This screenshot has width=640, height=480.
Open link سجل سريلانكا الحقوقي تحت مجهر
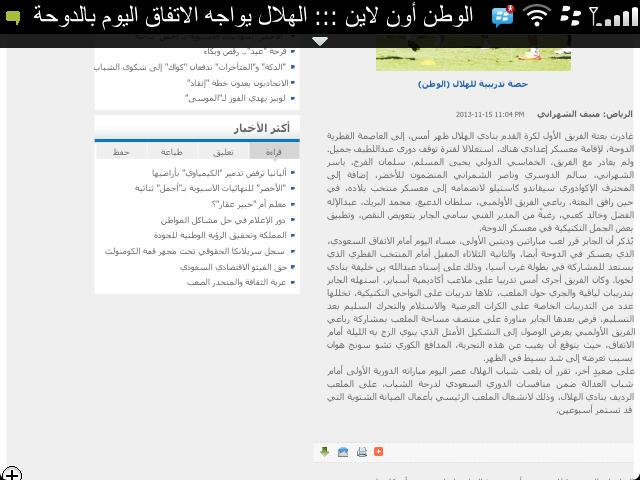[195, 251]
